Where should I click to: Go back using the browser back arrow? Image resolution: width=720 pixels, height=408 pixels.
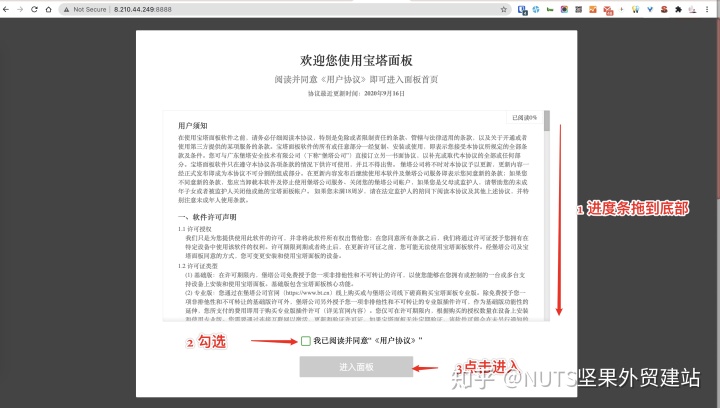[x=6, y=9]
